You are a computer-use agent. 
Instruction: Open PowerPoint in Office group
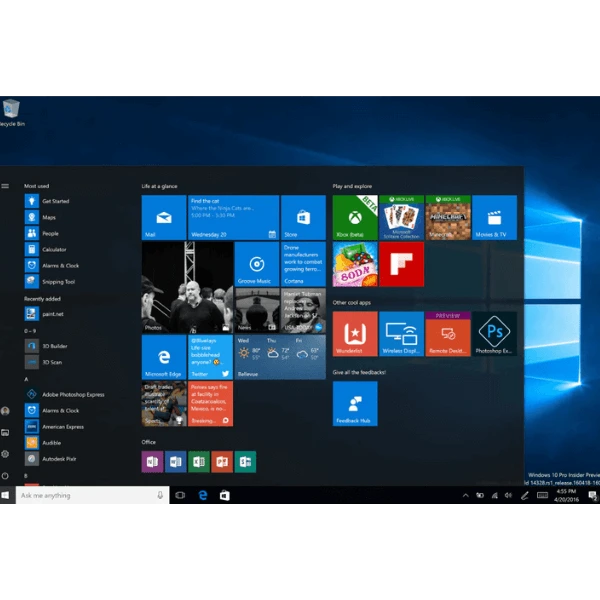tap(222, 461)
